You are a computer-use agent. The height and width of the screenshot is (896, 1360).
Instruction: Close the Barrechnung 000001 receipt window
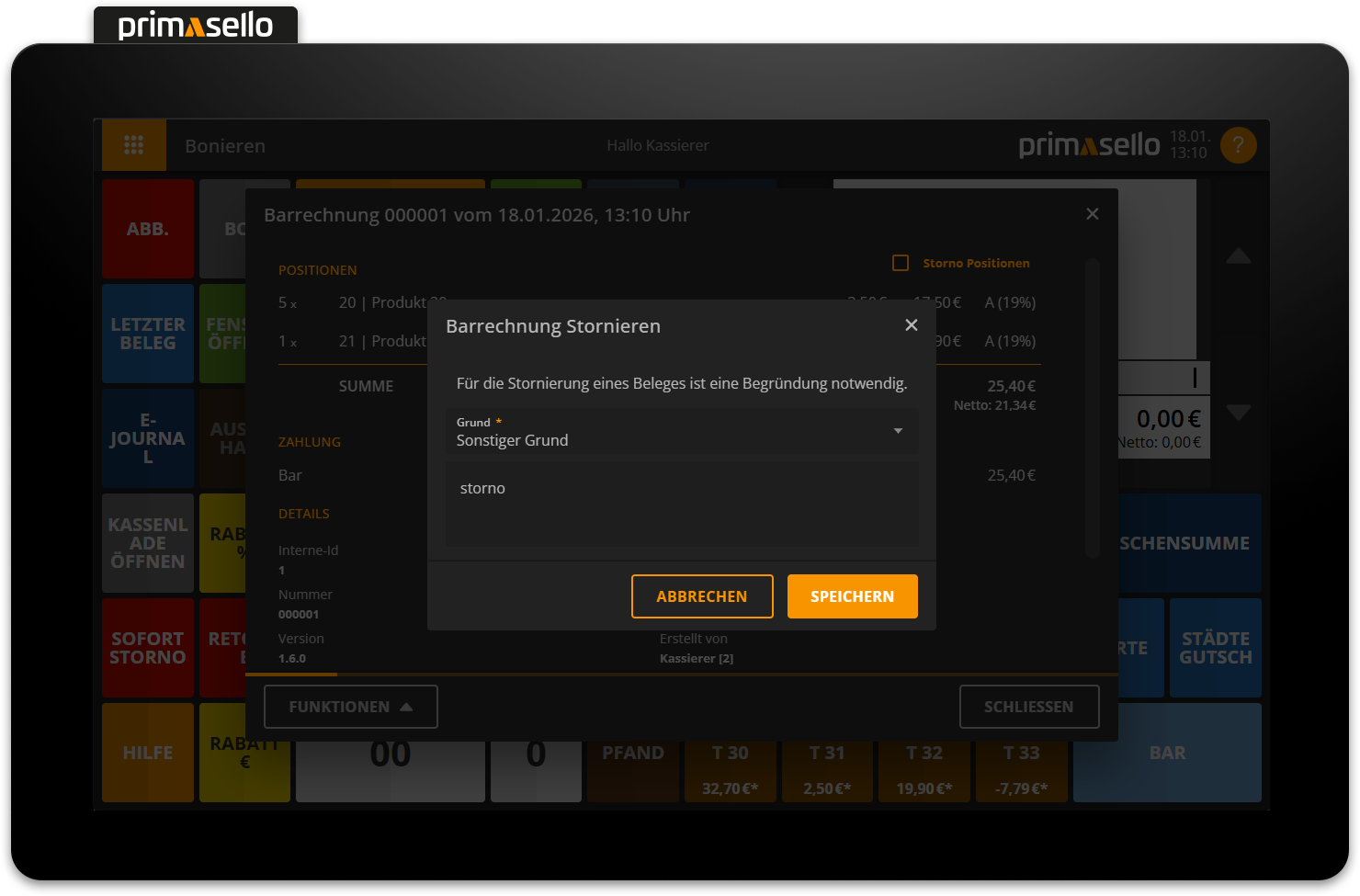pos(1092,214)
